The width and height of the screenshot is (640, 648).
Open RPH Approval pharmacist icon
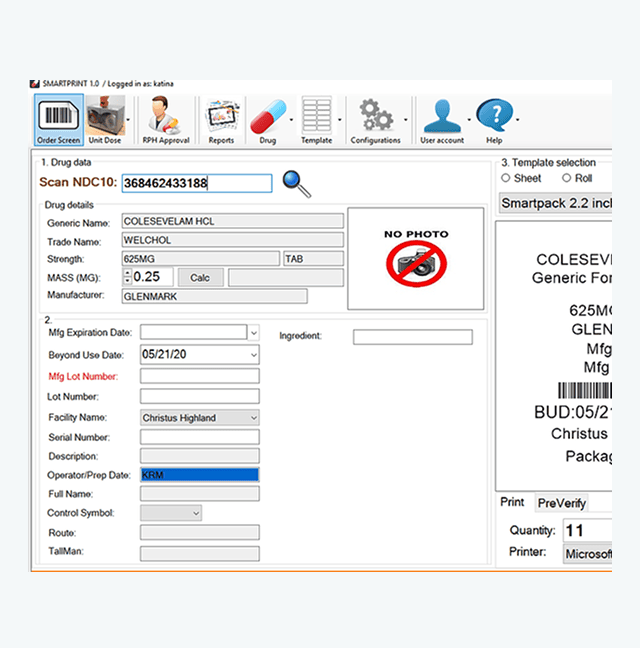point(166,118)
